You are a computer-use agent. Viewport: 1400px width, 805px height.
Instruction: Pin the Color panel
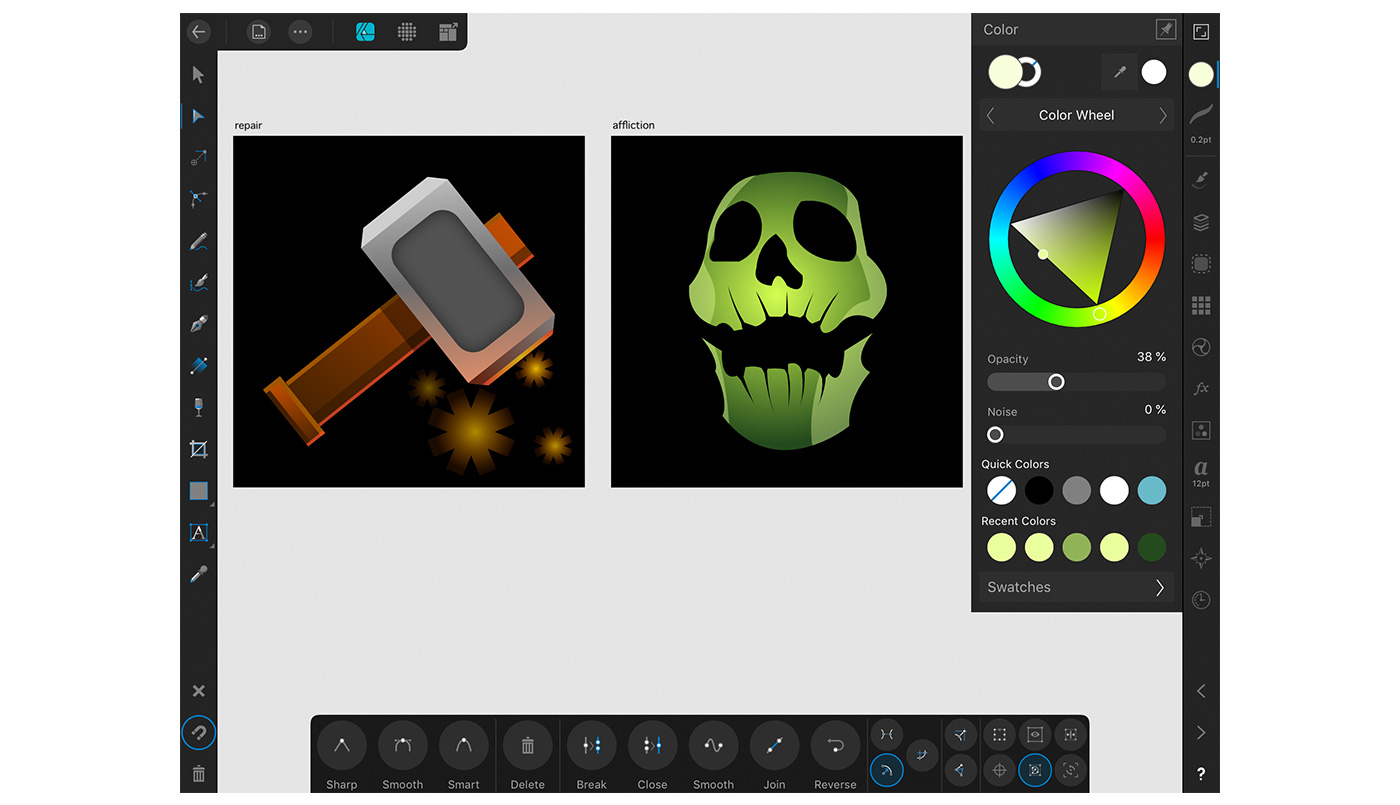1165,29
